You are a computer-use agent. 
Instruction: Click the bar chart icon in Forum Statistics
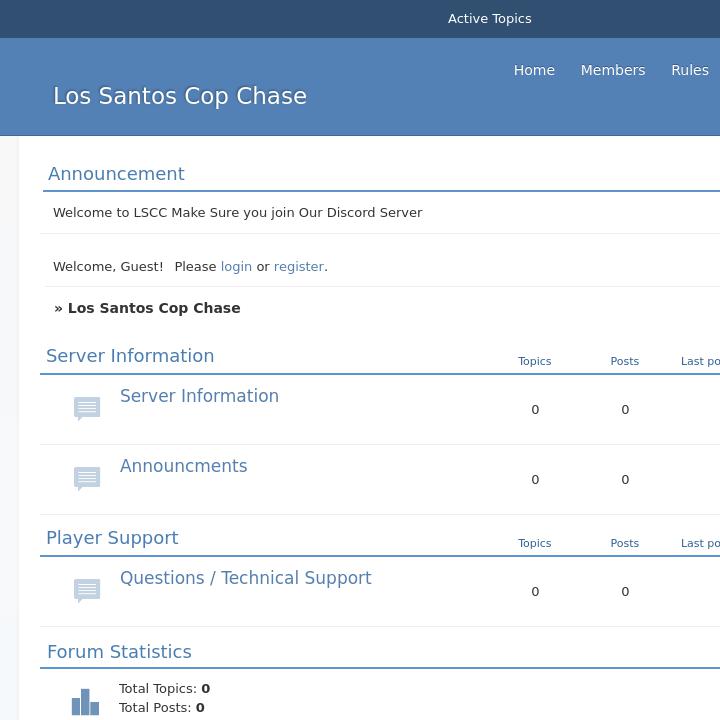(x=85, y=701)
